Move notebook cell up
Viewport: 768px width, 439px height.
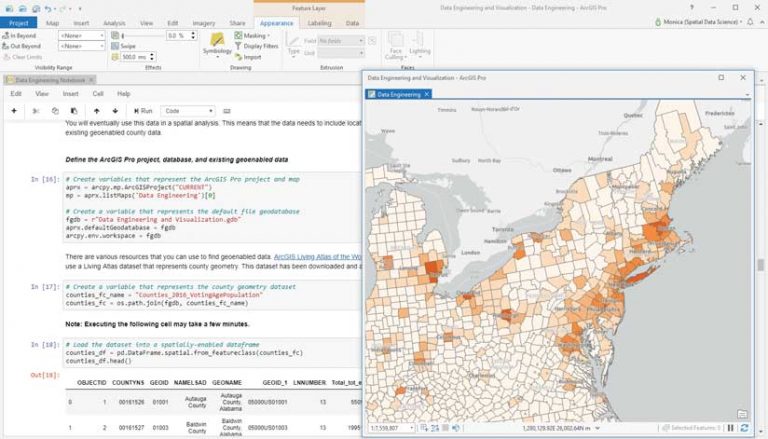96,111
